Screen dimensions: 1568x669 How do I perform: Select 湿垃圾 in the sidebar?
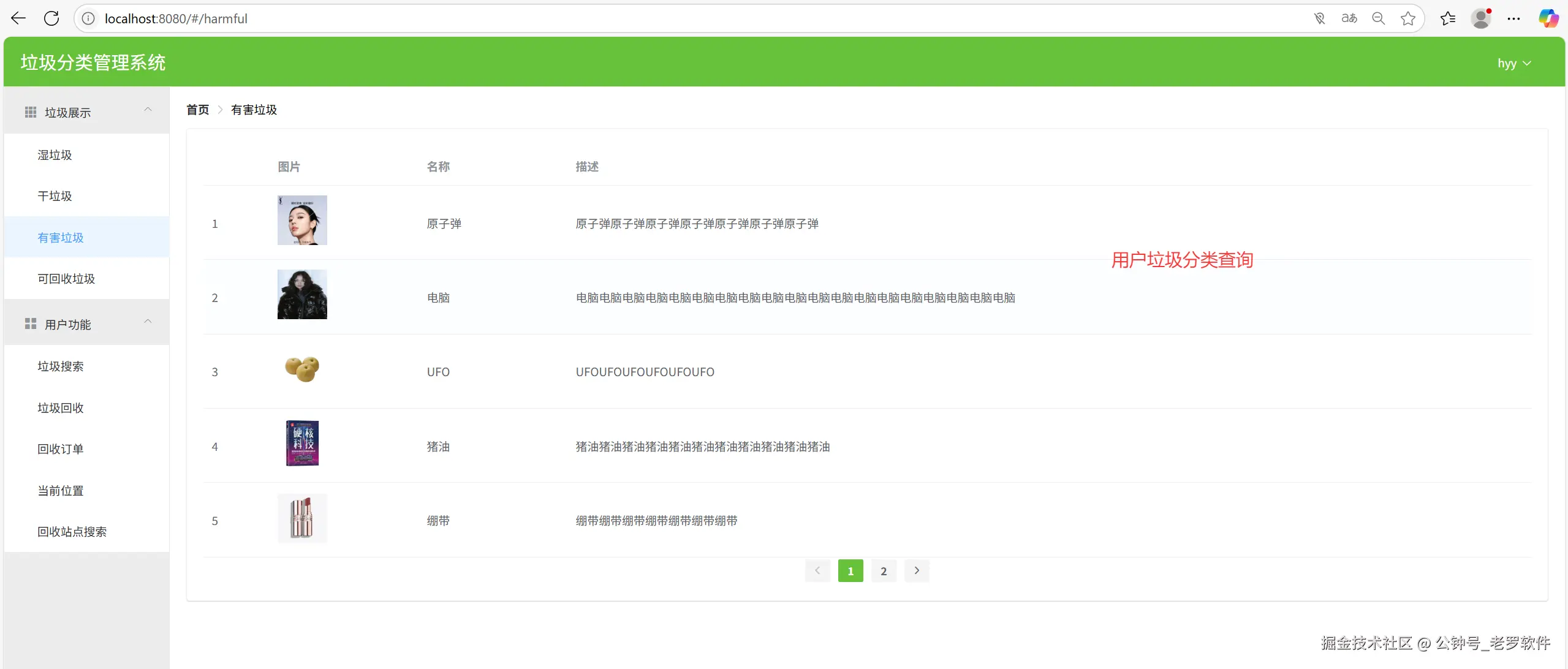(55, 155)
